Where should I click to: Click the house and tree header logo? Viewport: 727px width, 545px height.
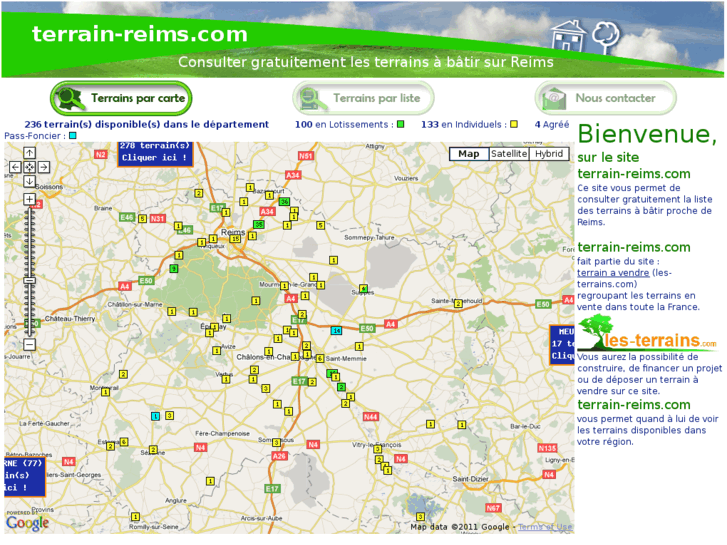[x=585, y=35]
